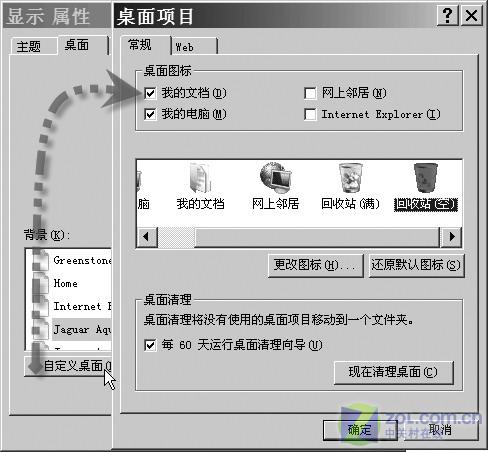Select the full recycle bin icon 回收站(满)
This screenshot has width=488, height=452.
(x=350, y=178)
